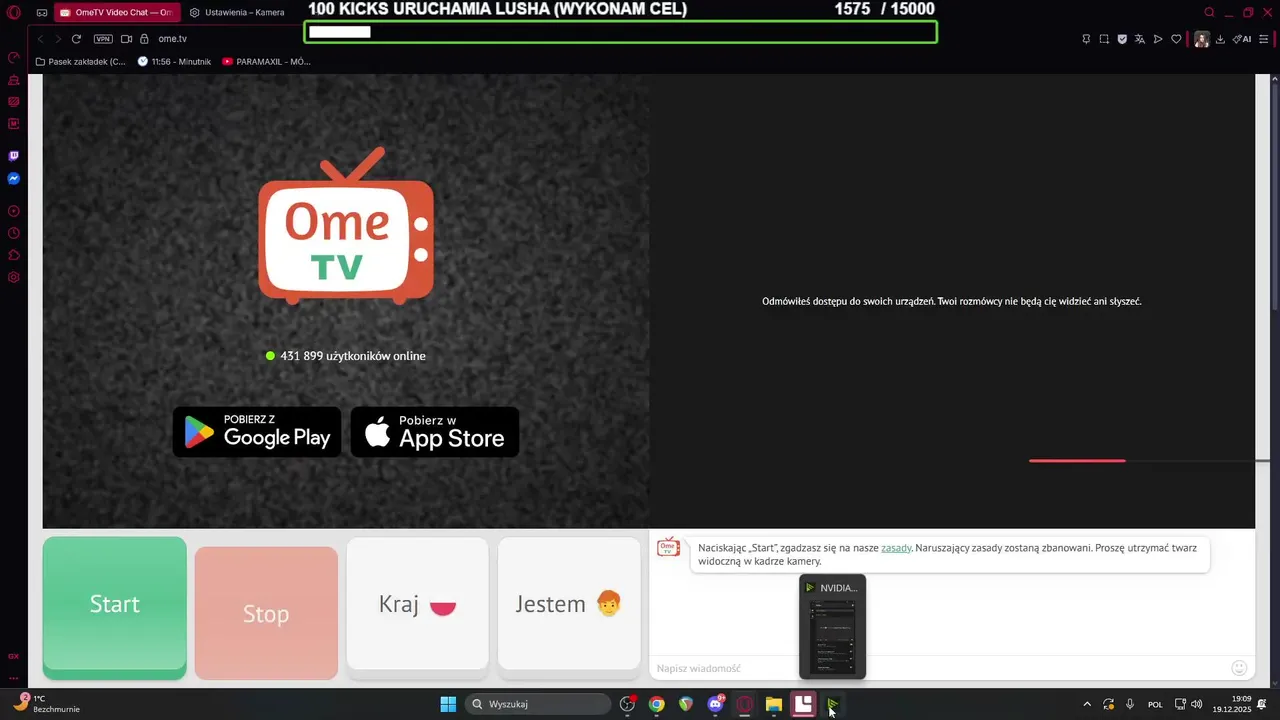This screenshot has height=720, width=1280.
Task: Open the 11:56 - Minutnik bookmark
Action: point(175,61)
